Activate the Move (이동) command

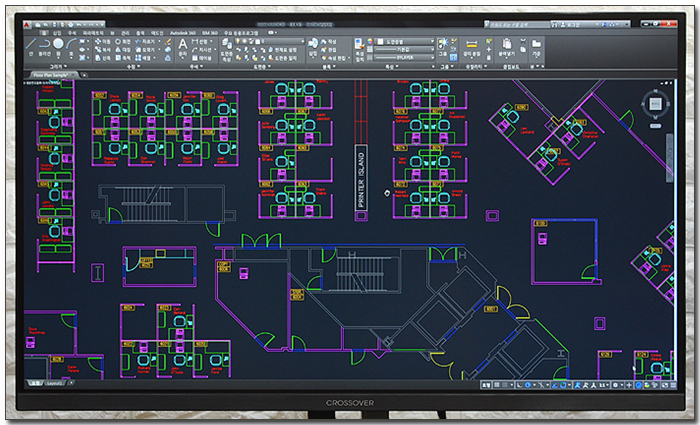(x=103, y=42)
